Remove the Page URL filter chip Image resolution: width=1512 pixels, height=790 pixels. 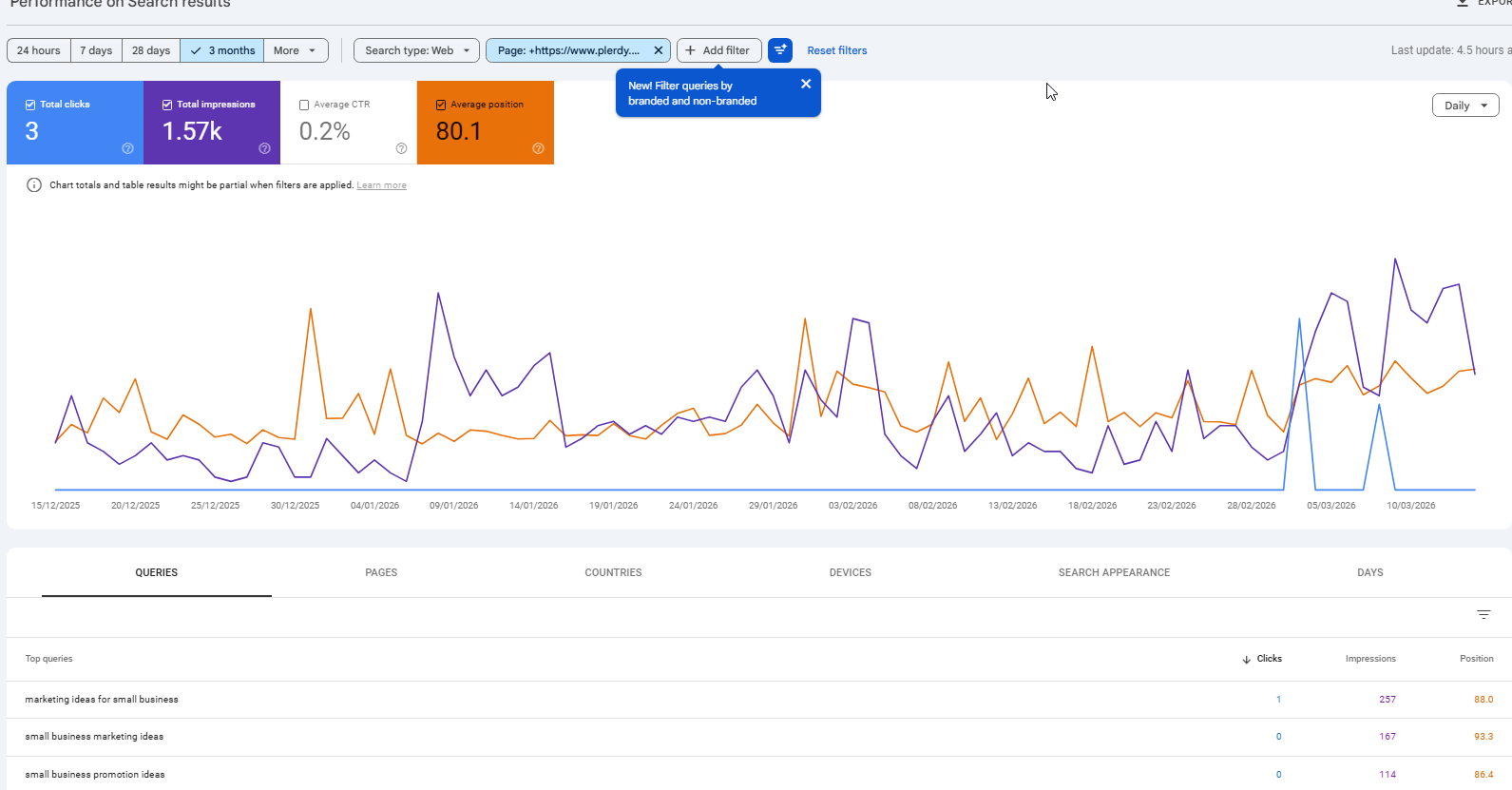[658, 50]
